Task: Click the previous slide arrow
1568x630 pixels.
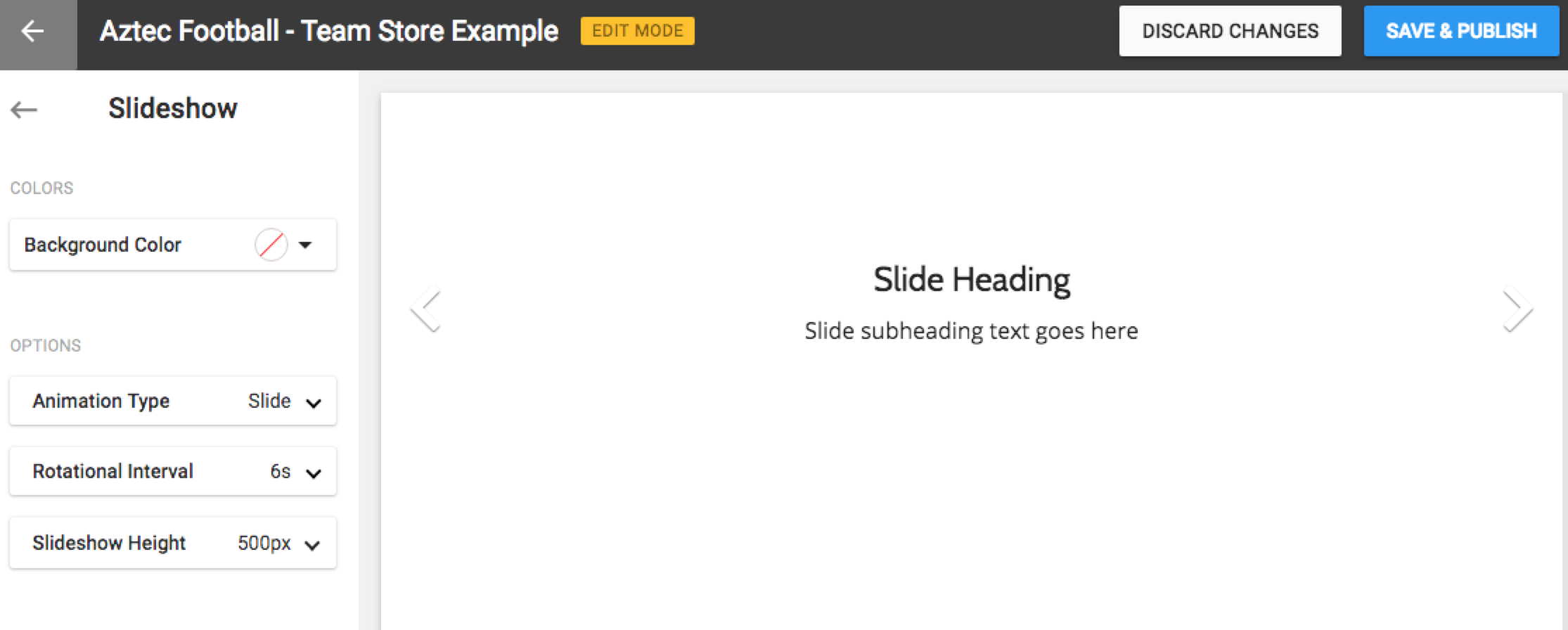Action: pyautogui.click(x=425, y=309)
